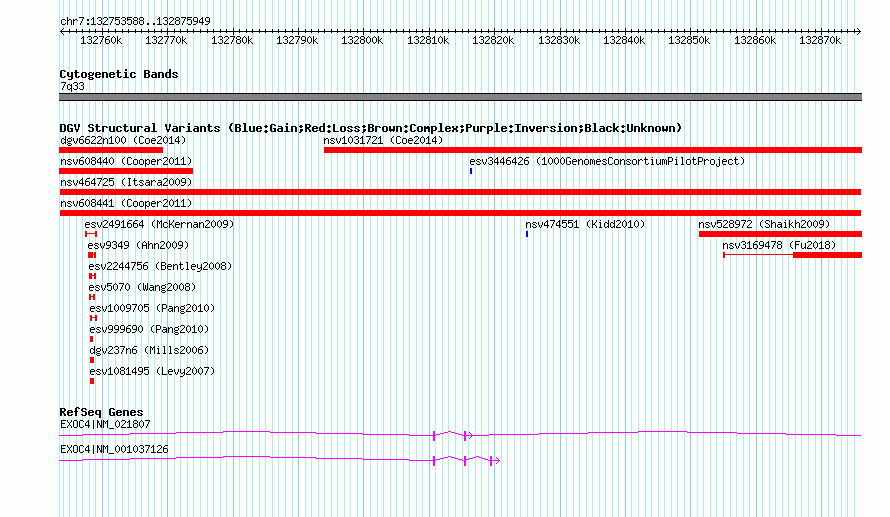Click the 132780k ruler tick label

point(232,40)
